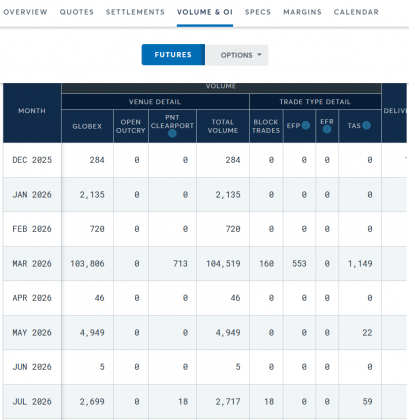Image resolution: width=409 pixels, height=420 pixels.
Task: Switch to the Quotes tab
Action: pyautogui.click(x=77, y=12)
